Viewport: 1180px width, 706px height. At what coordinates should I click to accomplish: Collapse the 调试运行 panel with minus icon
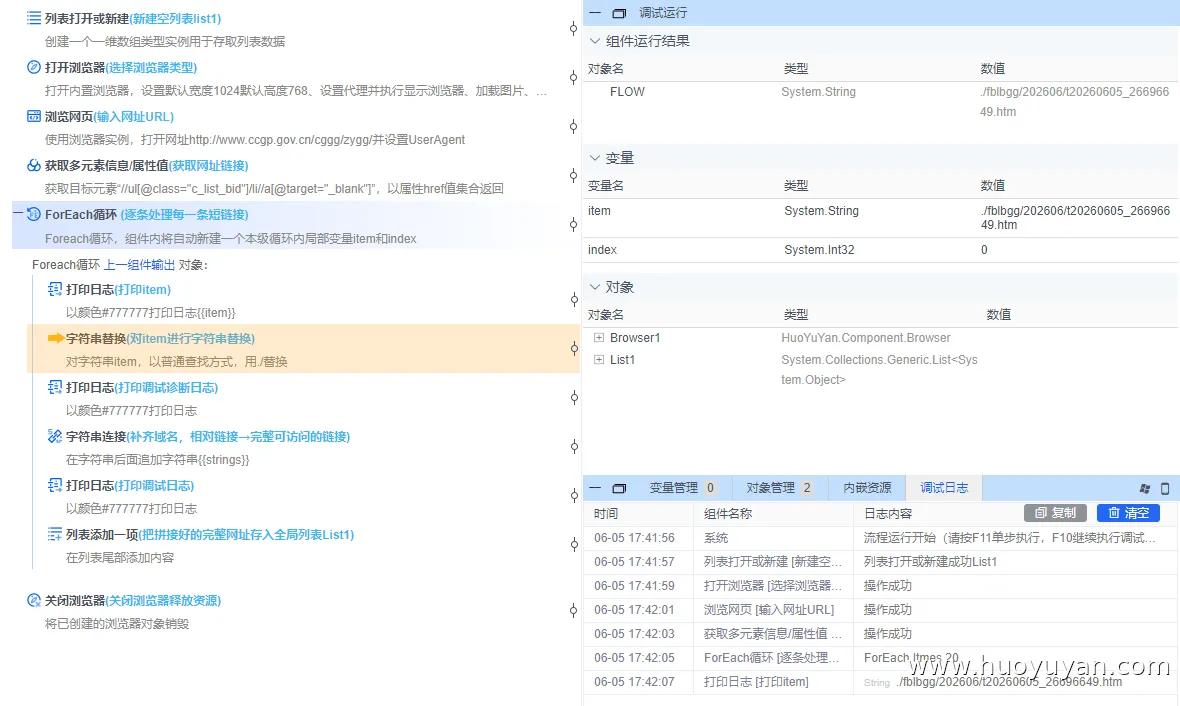(595, 13)
